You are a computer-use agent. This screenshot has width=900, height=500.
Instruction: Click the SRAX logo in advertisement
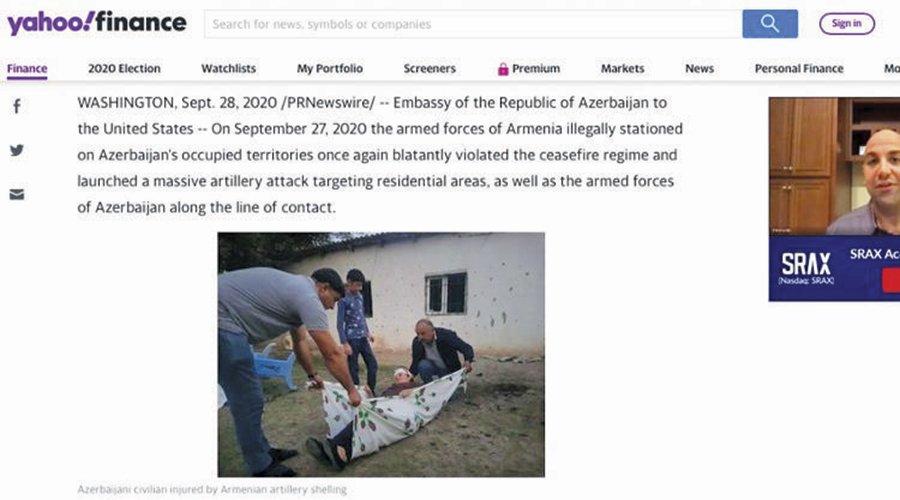[806, 268]
